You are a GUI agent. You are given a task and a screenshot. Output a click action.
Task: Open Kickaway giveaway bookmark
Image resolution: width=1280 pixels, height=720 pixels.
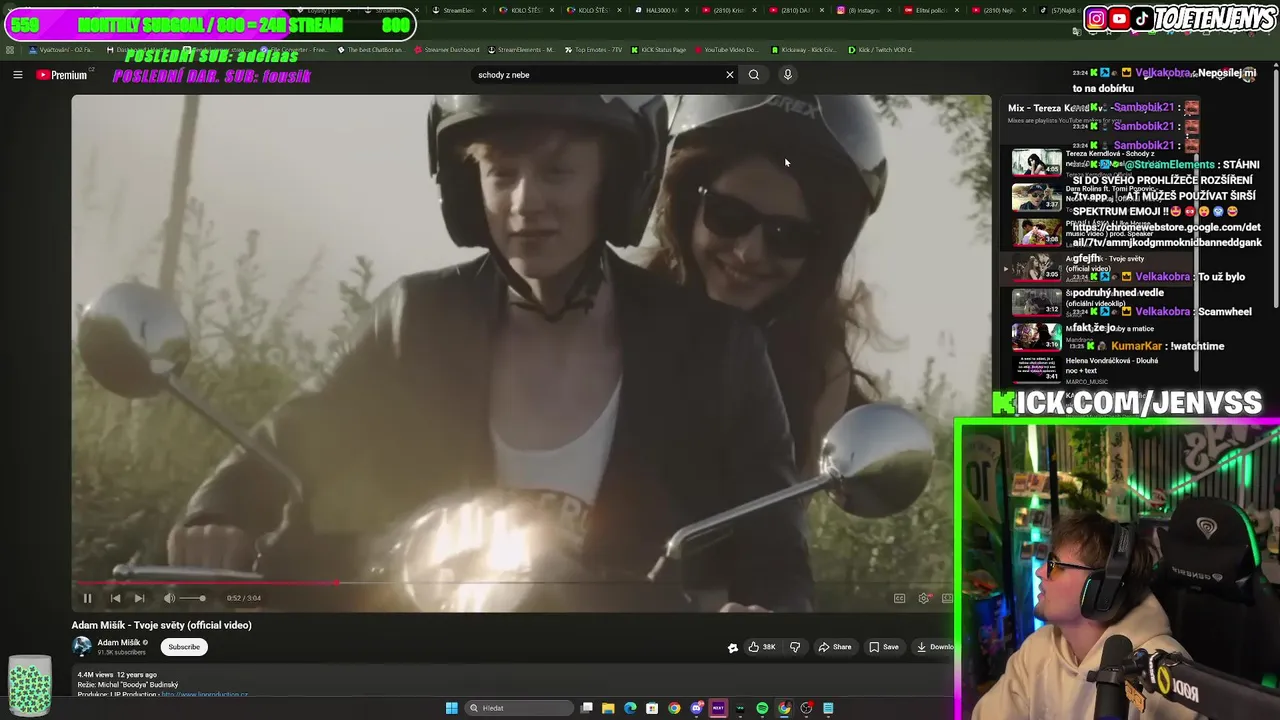[x=804, y=49]
